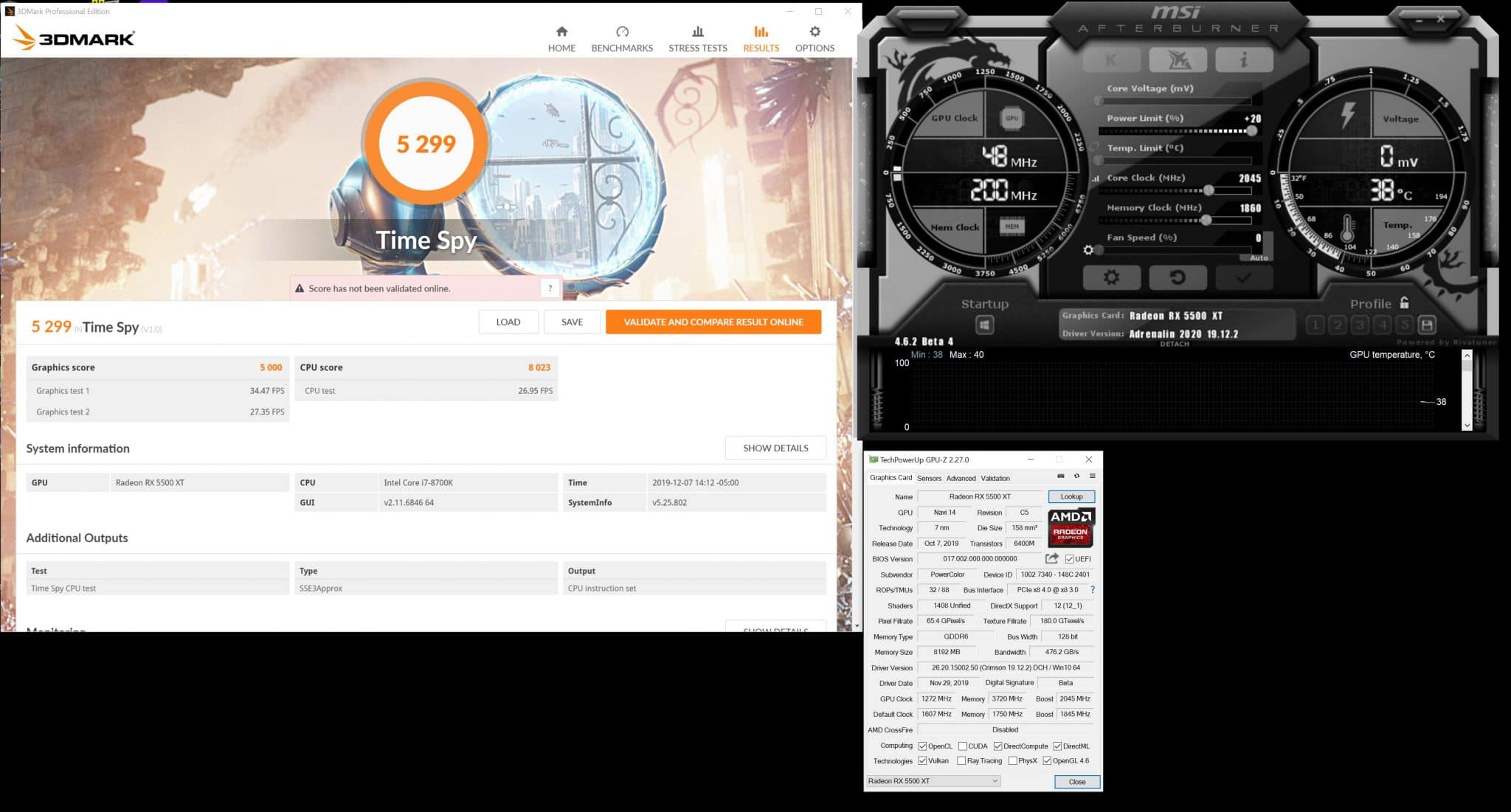The height and width of the screenshot is (812, 1511).
Task: Open Afterburner information 'i' button
Action: click(x=1244, y=60)
